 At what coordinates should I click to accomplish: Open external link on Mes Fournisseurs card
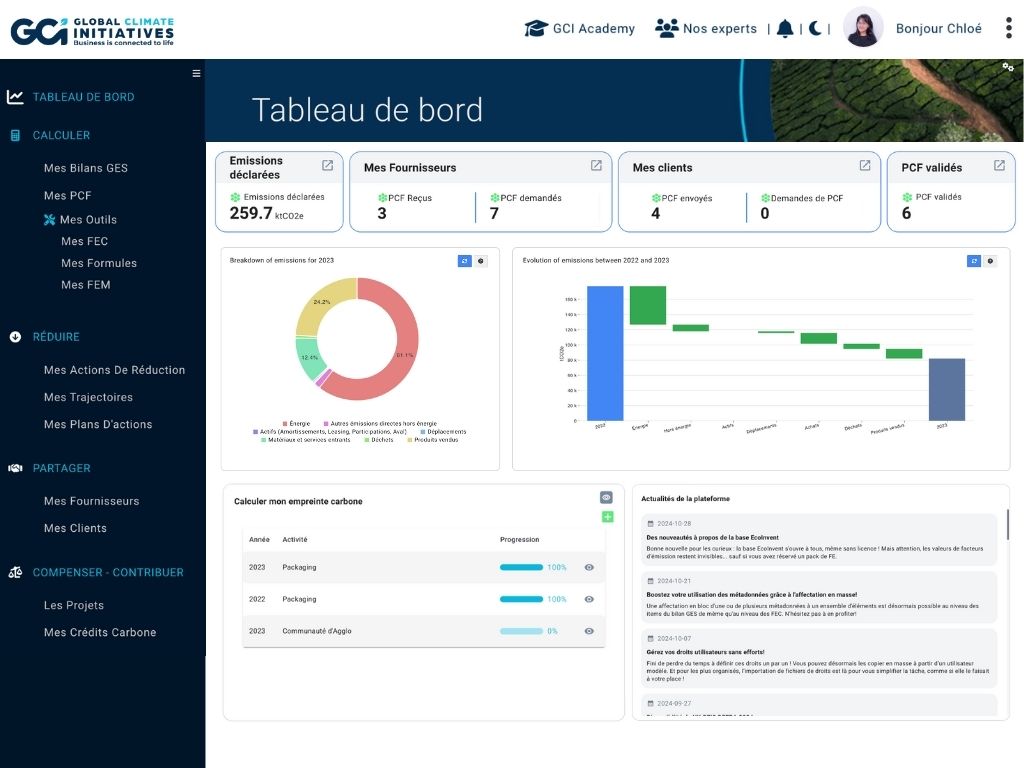[x=596, y=166]
